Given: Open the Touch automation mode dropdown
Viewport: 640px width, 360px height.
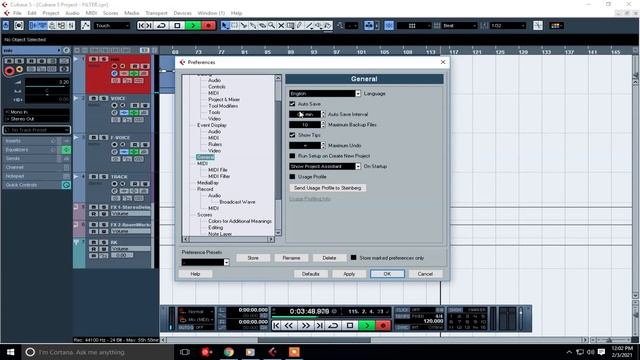Looking at the screenshot, I should pos(112,26).
